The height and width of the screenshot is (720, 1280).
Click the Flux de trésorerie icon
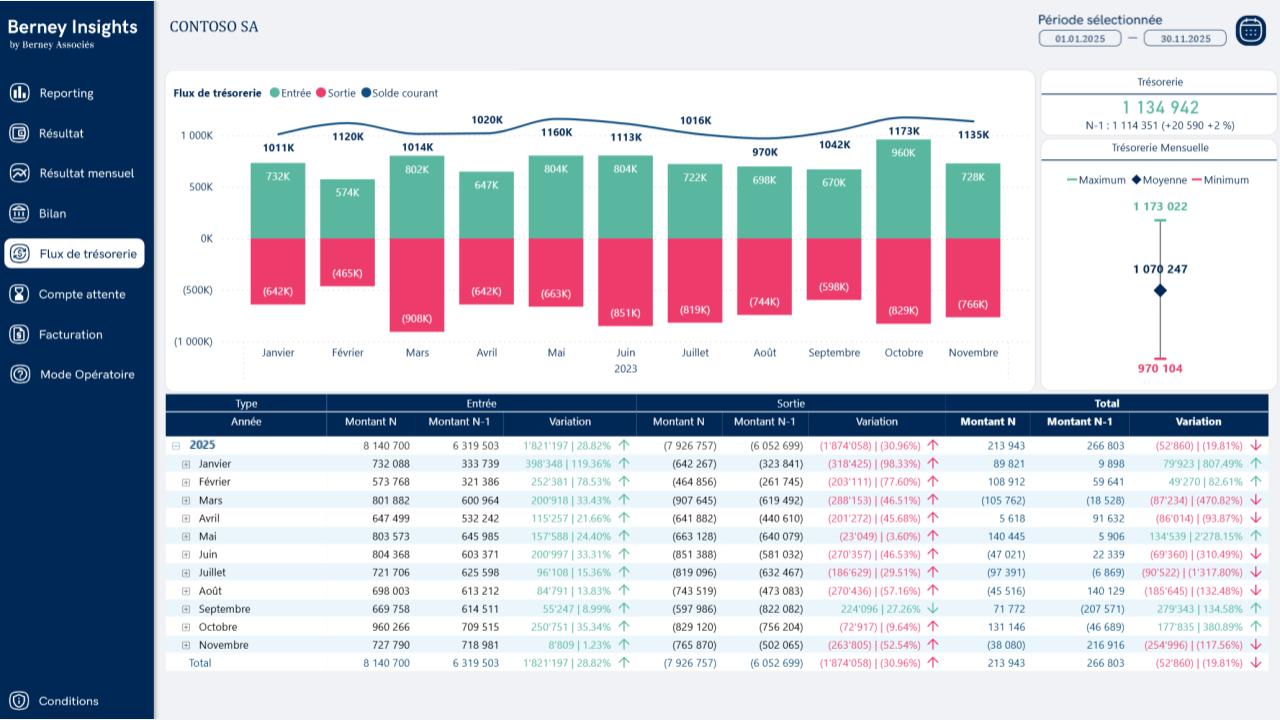pos(19,254)
